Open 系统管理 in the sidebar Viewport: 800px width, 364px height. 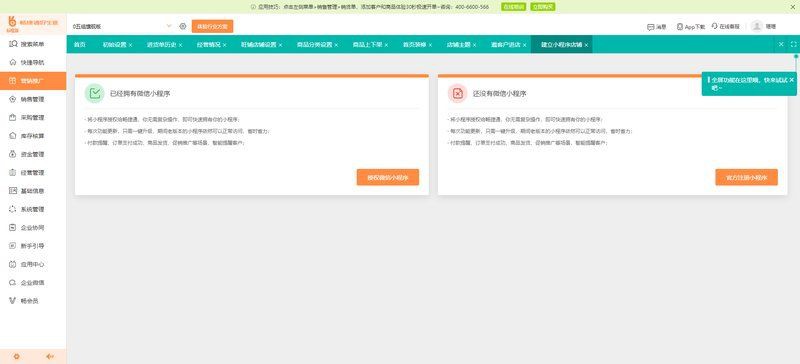click(x=33, y=209)
